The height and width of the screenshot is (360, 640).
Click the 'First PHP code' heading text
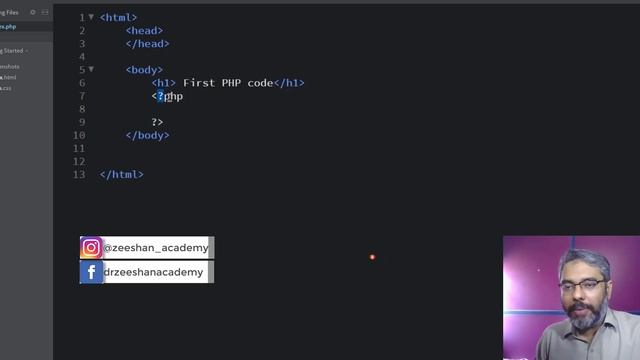228,83
